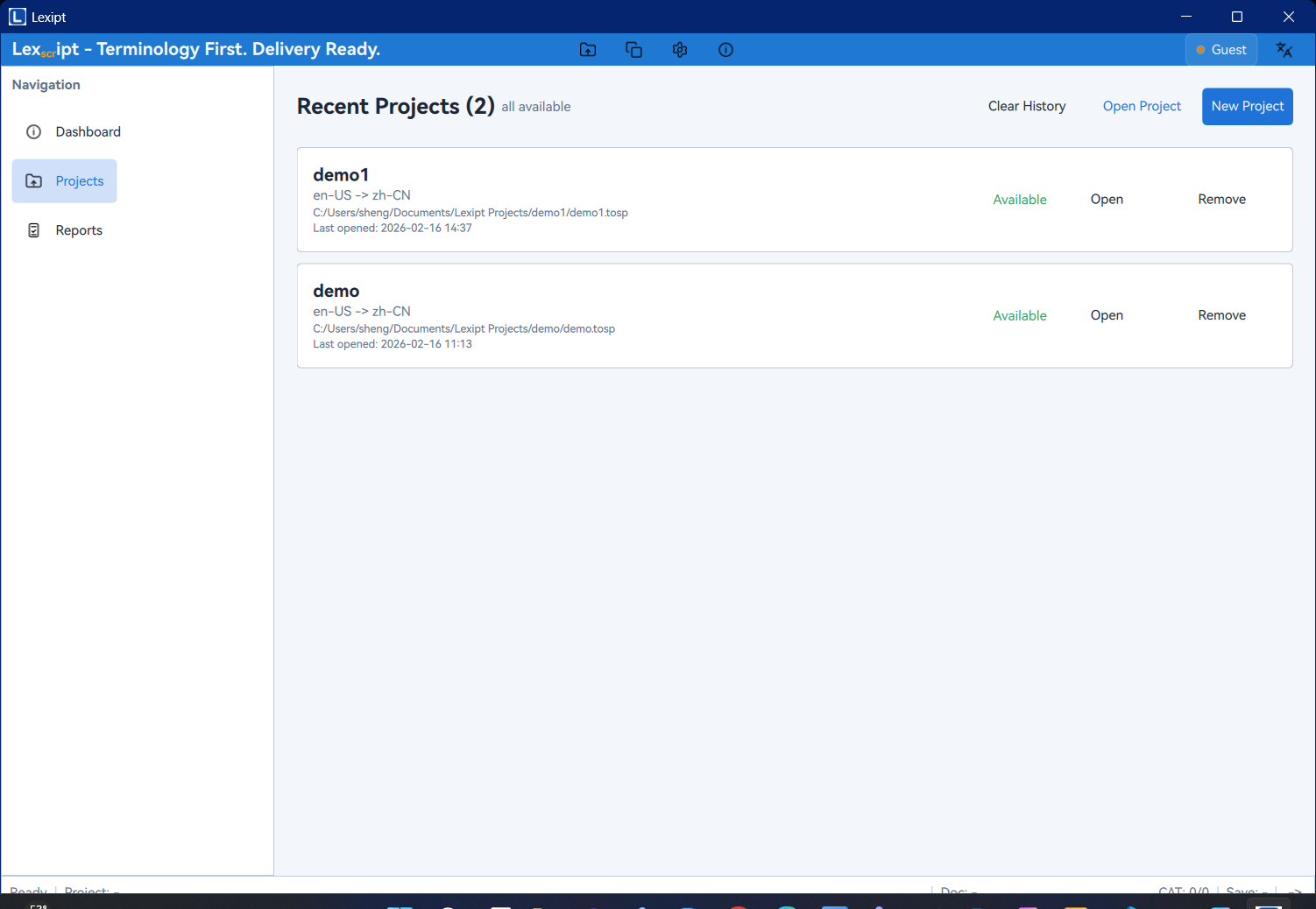Image resolution: width=1316 pixels, height=909 pixels.
Task: Open the Guest account menu
Action: point(1220,50)
